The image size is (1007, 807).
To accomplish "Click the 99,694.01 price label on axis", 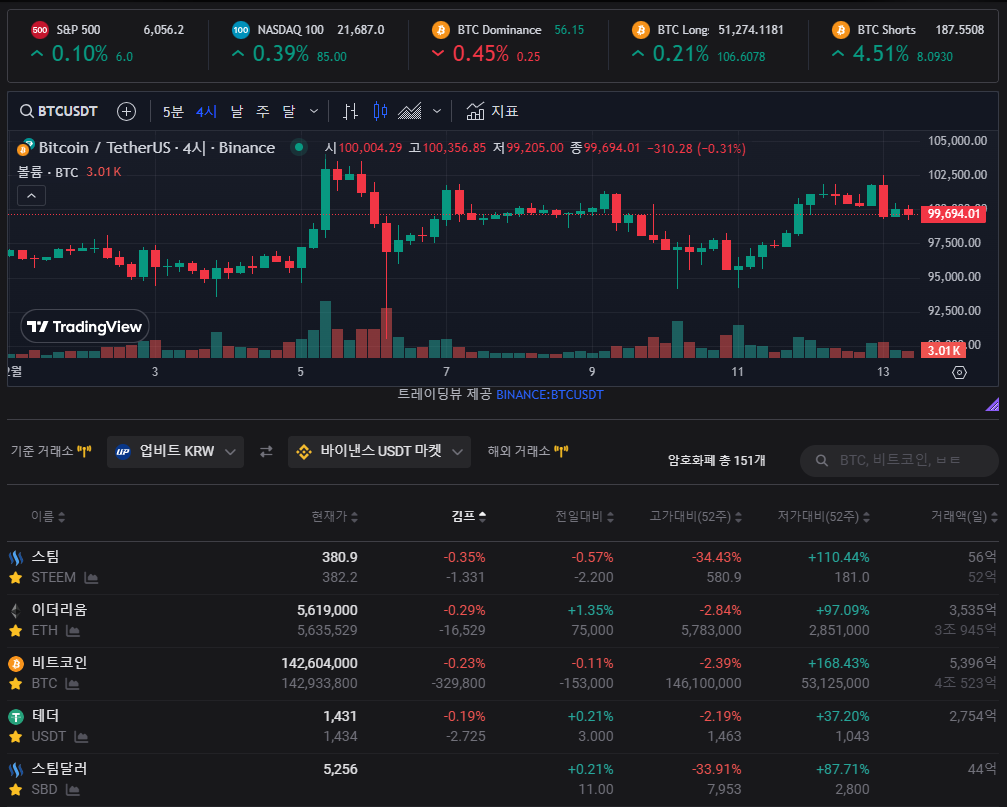I will point(953,214).
